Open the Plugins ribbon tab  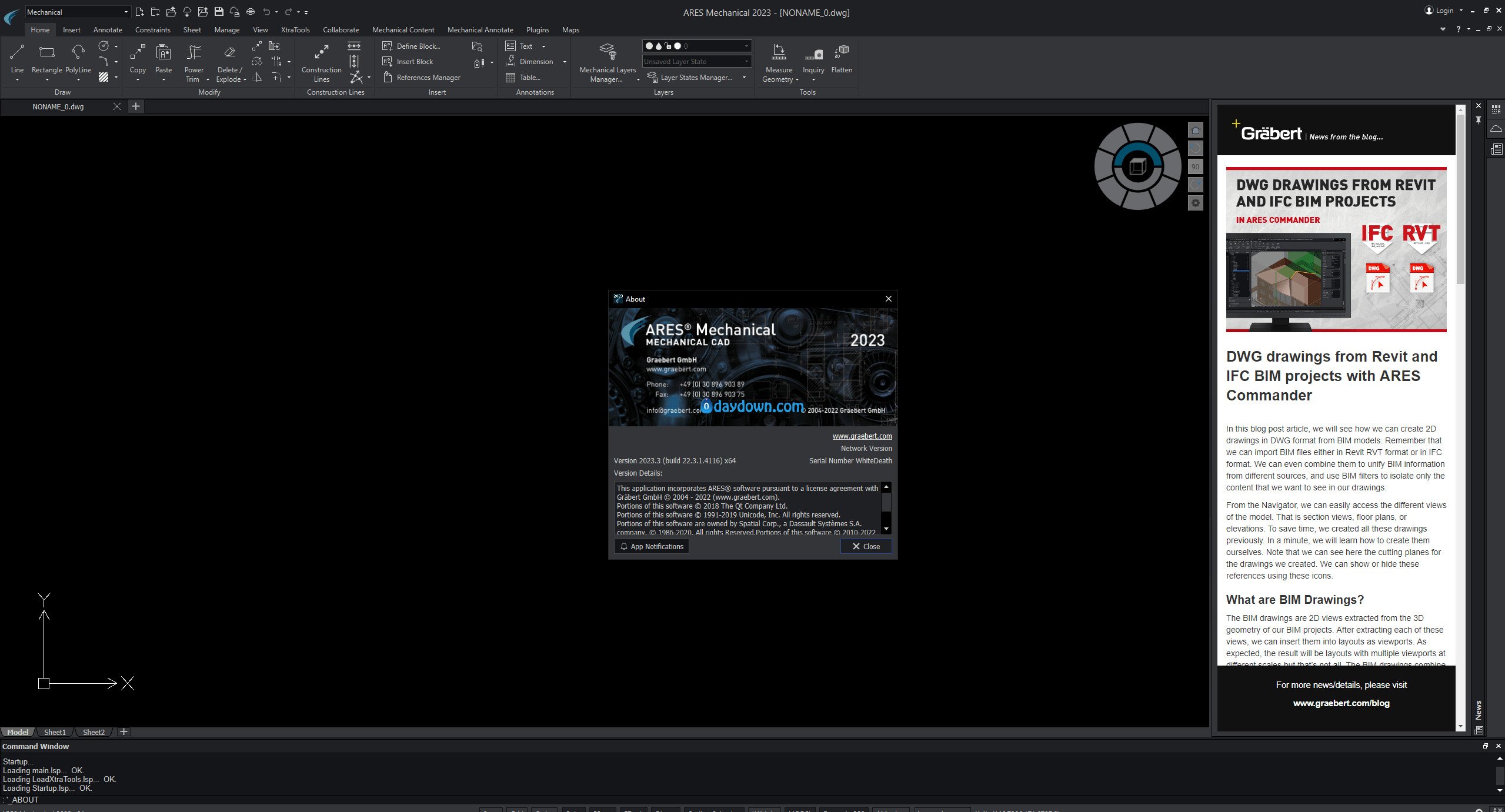click(537, 29)
